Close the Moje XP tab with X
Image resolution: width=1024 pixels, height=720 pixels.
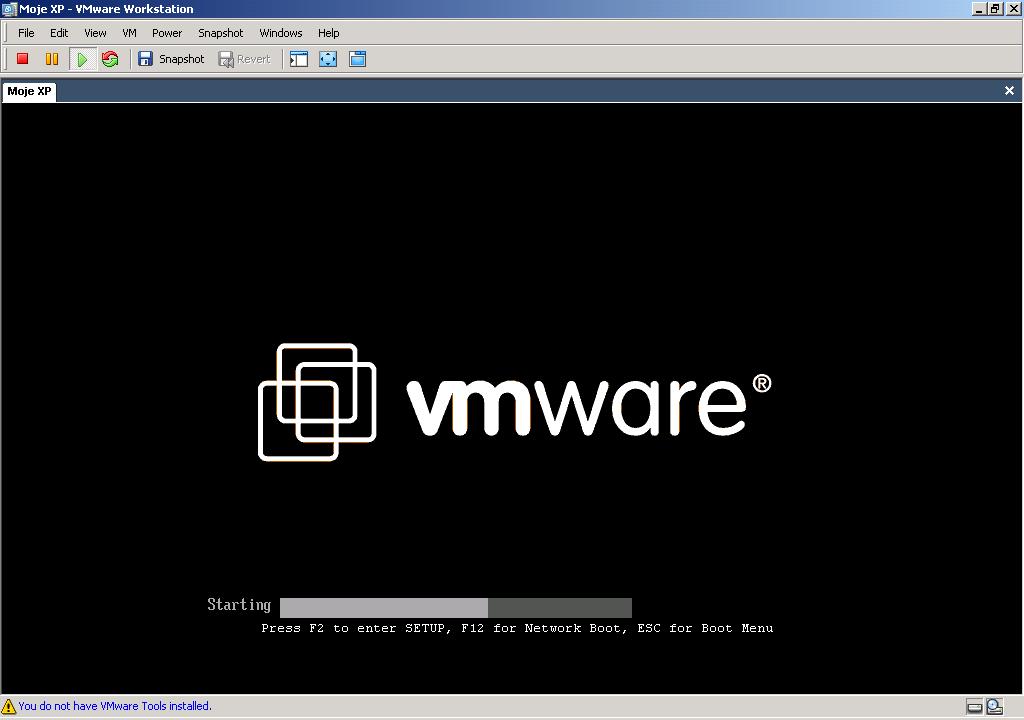(1010, 90)
